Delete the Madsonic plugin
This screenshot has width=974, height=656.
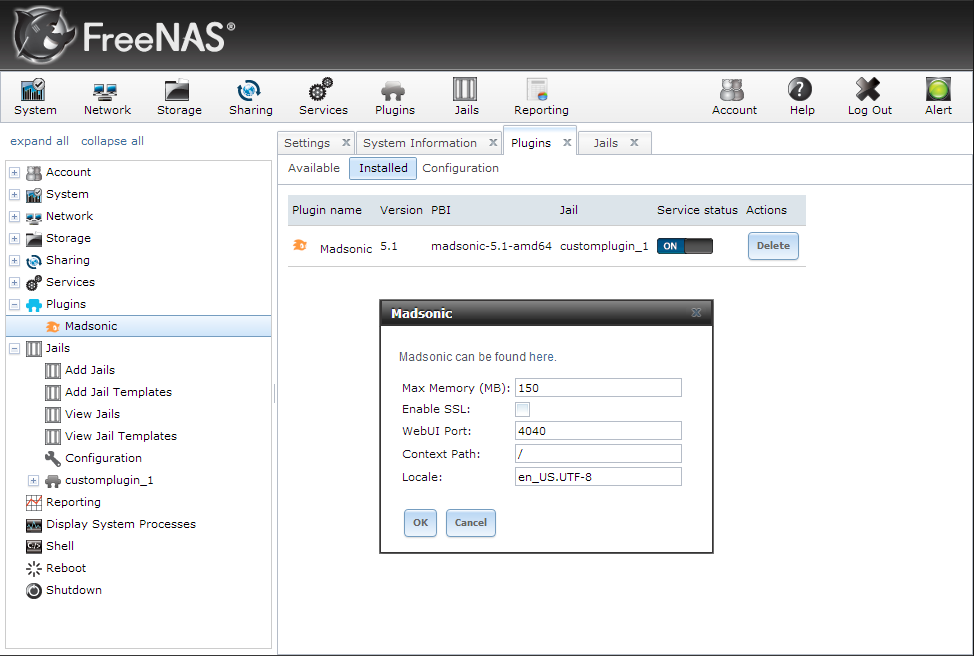point(772,246)
